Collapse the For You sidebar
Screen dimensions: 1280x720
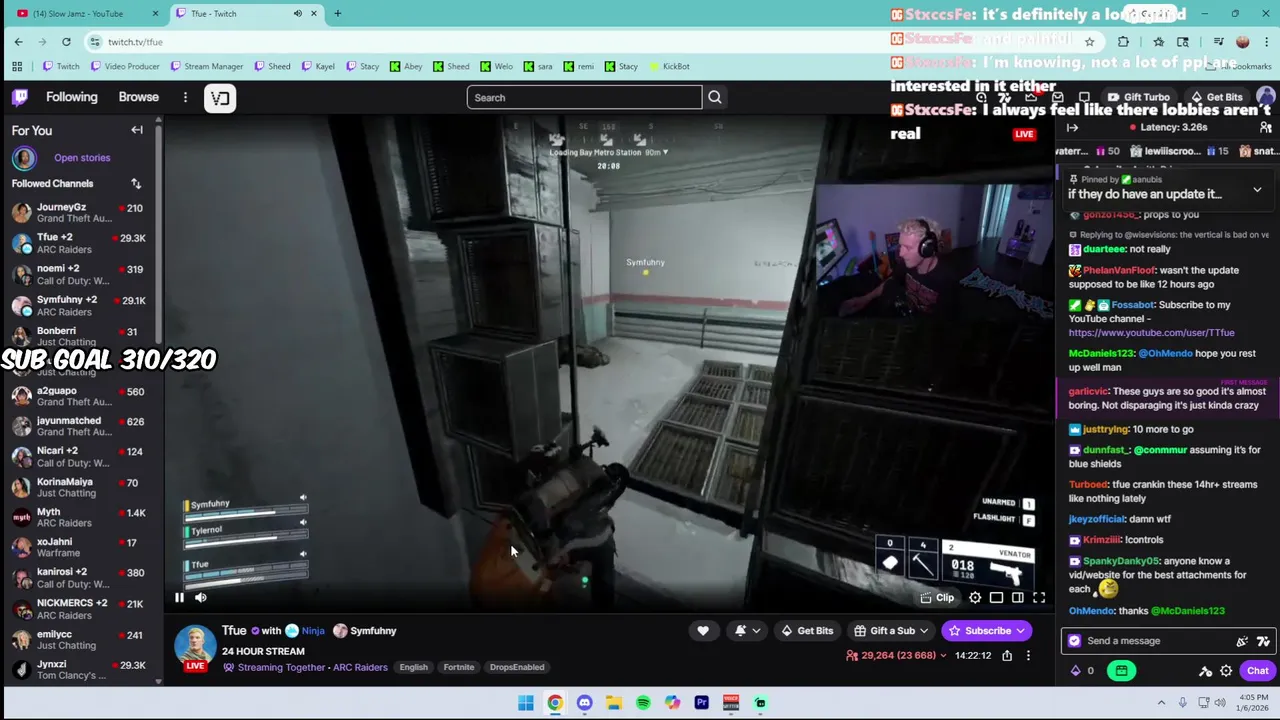tap(137, 130)
